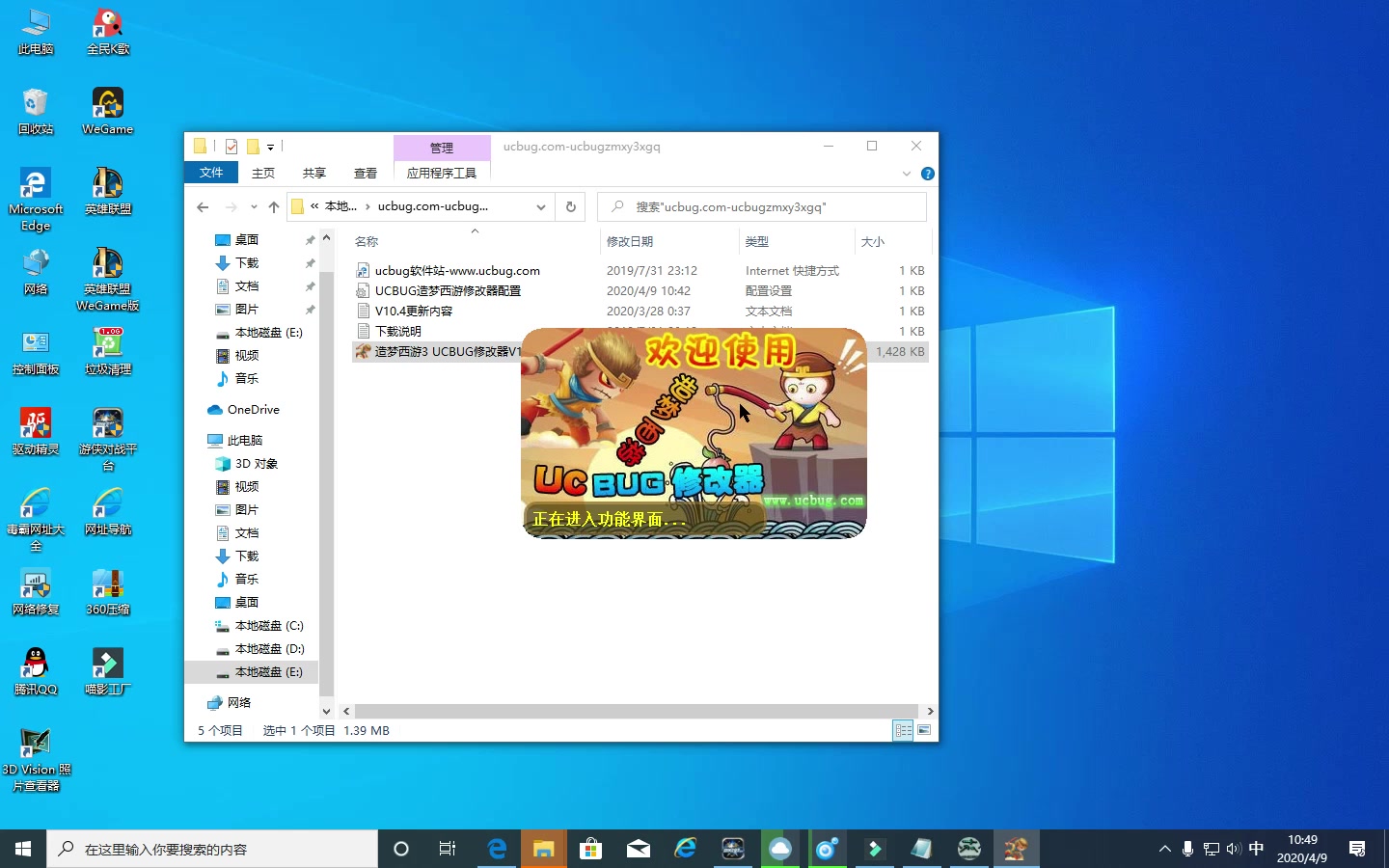Image resolution: width=1389 pixels, height=868 pixels.
Task: Switch to 查看 ribbon tab
Action: (366, 173)
